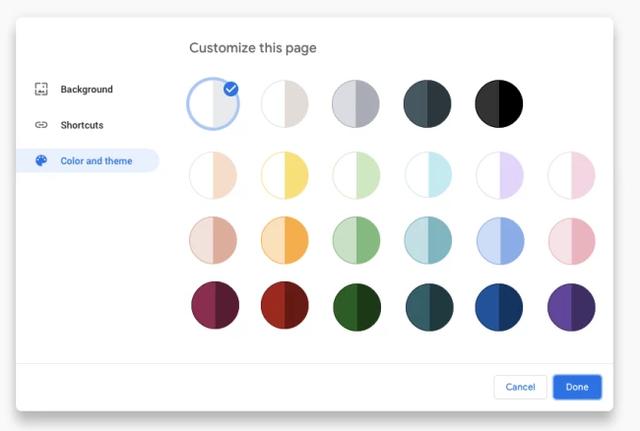Choose the white and lavender theme
This screenshot has width=640, height=431.
(x=500, y=176)
